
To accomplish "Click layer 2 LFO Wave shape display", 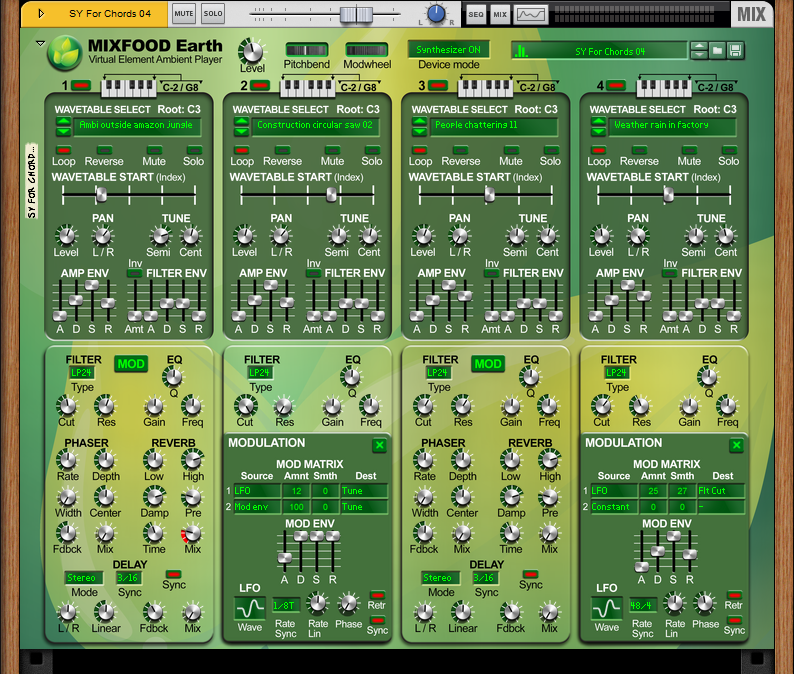I will coord(250,608).
